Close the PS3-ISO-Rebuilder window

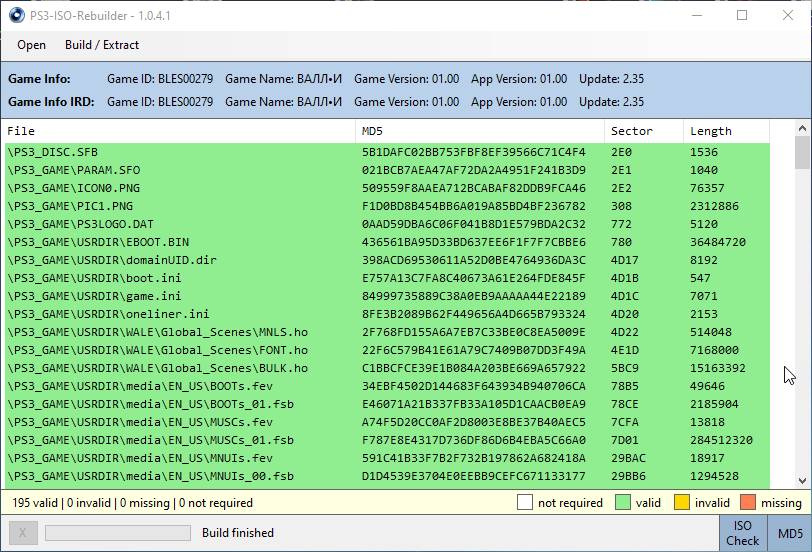pos(788,16)
